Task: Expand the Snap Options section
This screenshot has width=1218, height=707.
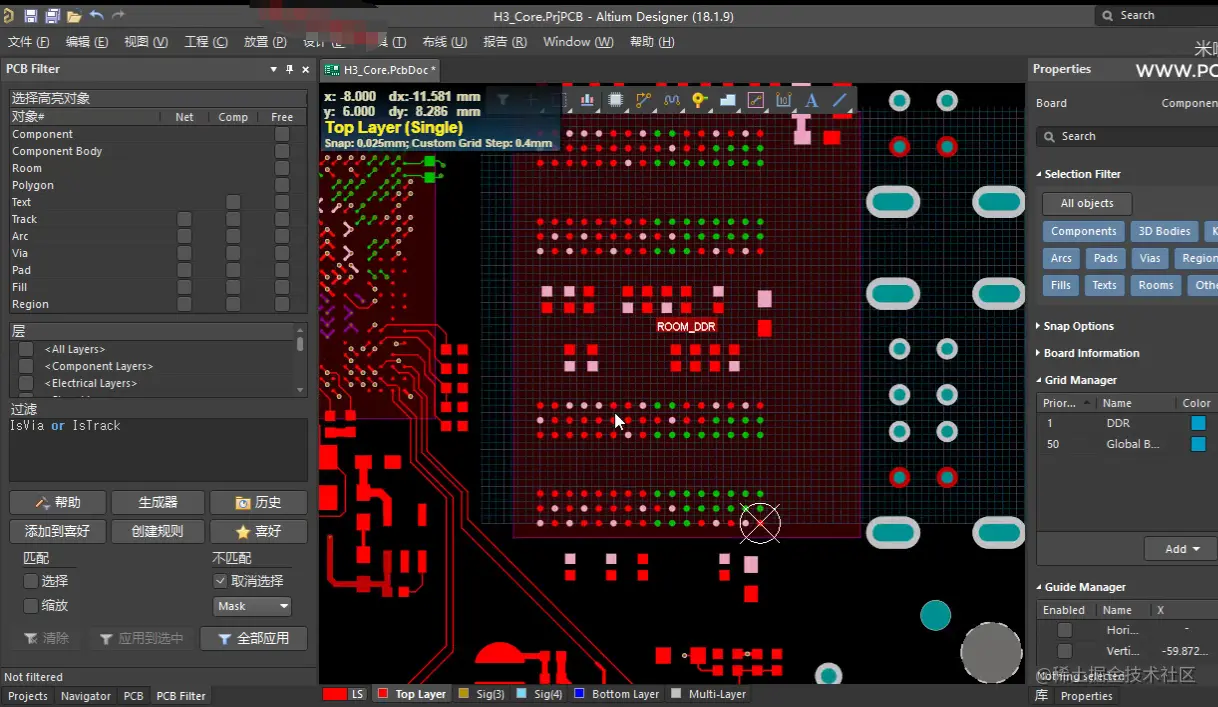Action: point(1078,326)
